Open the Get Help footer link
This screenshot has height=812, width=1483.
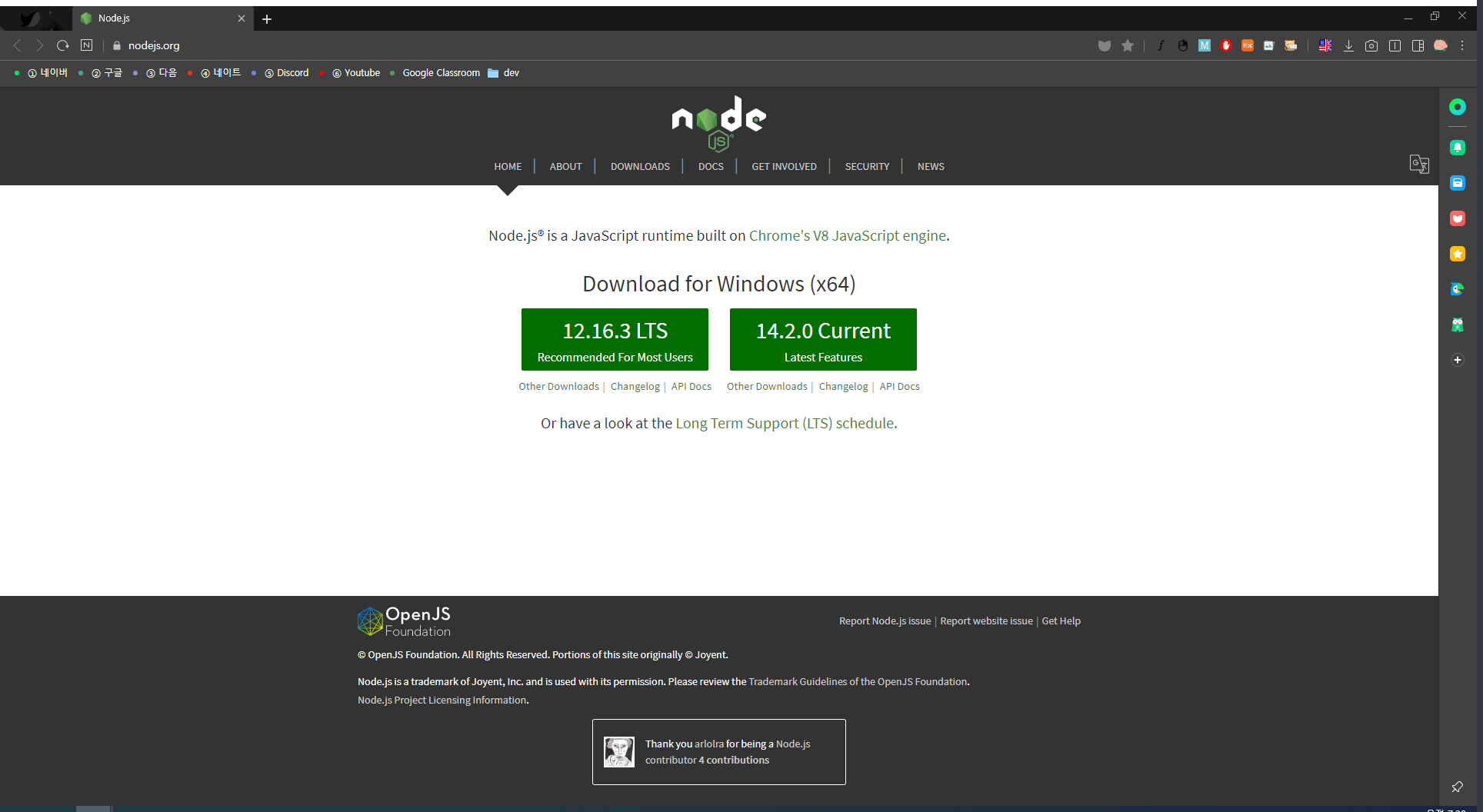[1061, 621]
